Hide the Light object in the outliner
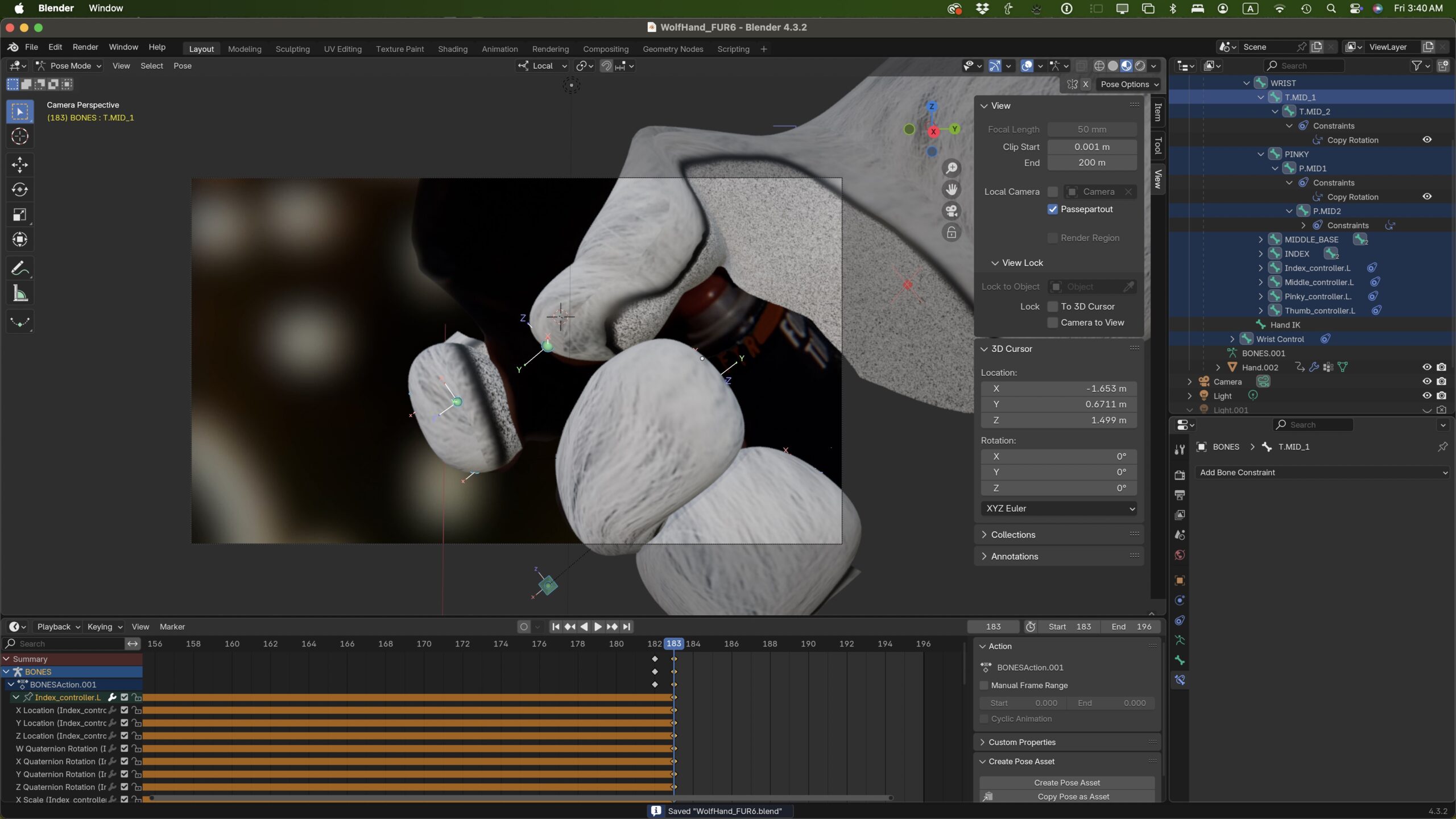1456x819 pixels. coord(1427,395)
